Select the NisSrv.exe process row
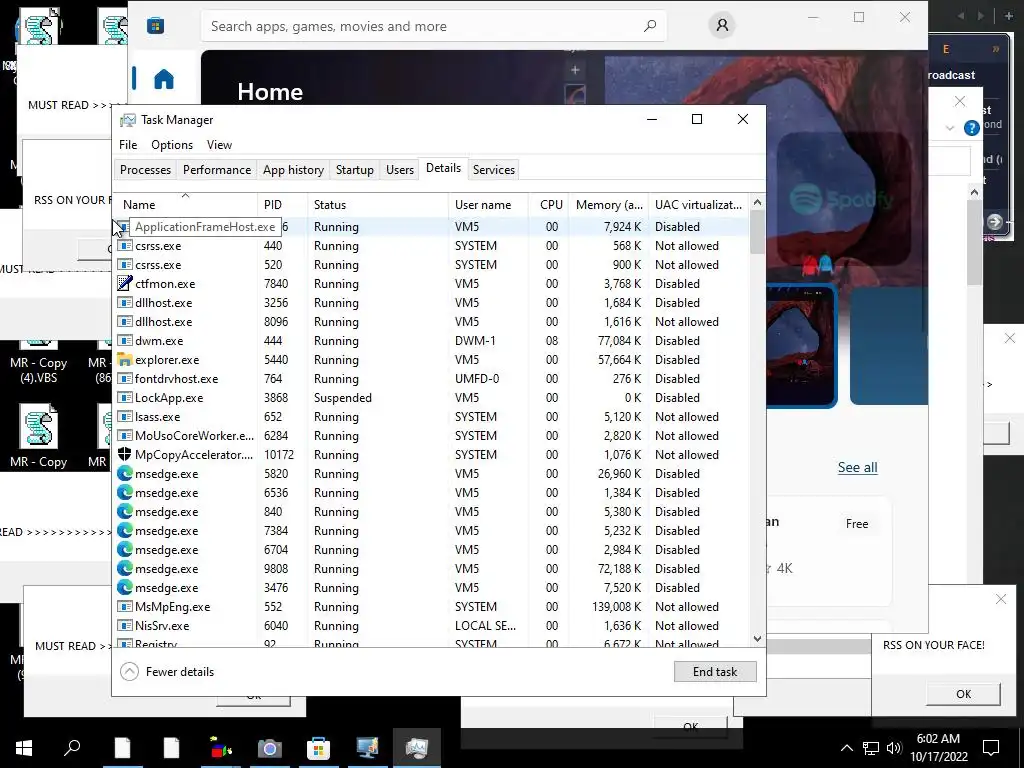1024x768 pixels. (x=431, y=626)
